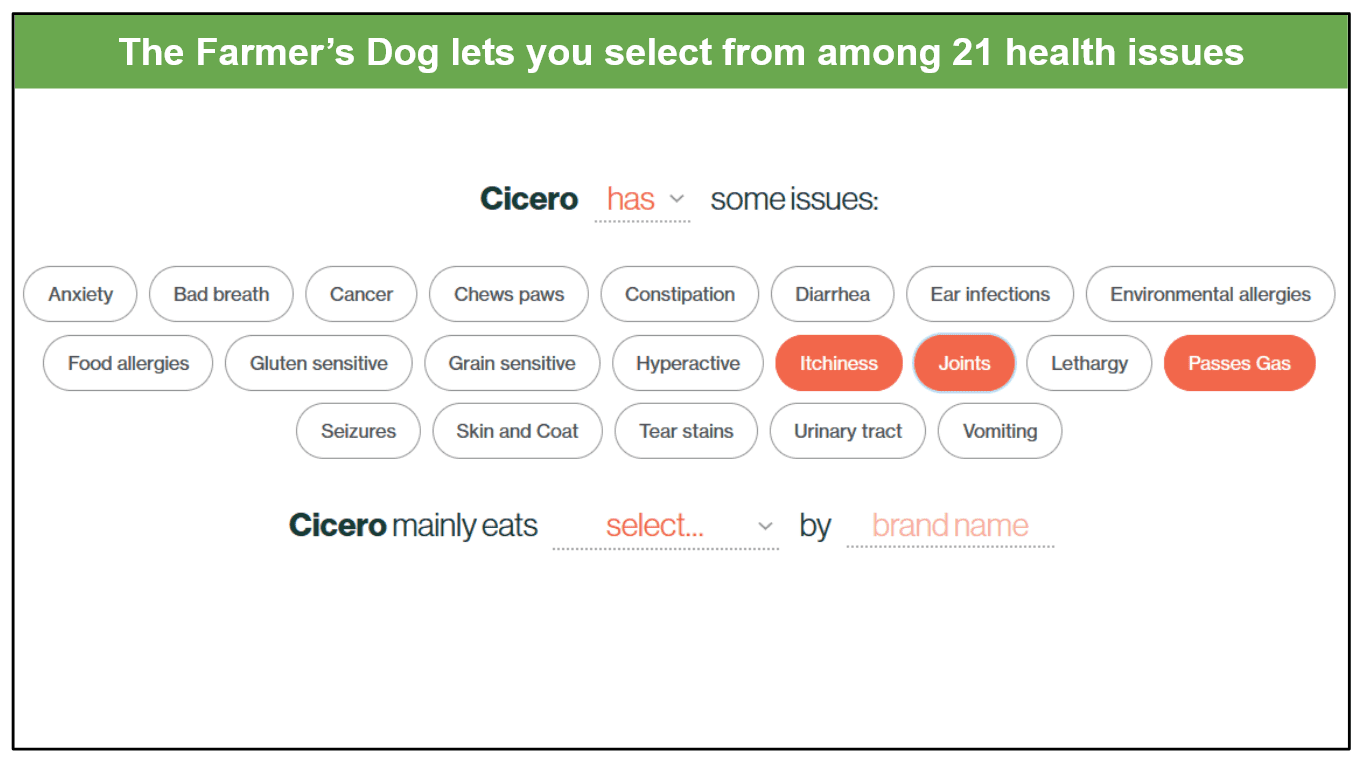Enable the Seizures option

click(x=357, y=431)
